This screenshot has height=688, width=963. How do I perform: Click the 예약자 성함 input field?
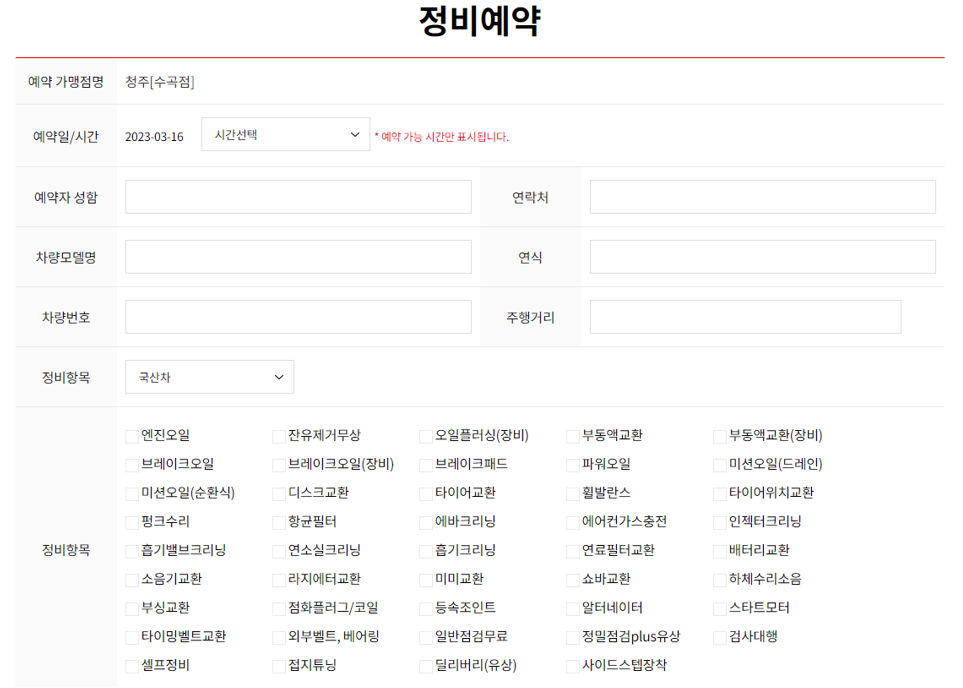coord(298,197)
